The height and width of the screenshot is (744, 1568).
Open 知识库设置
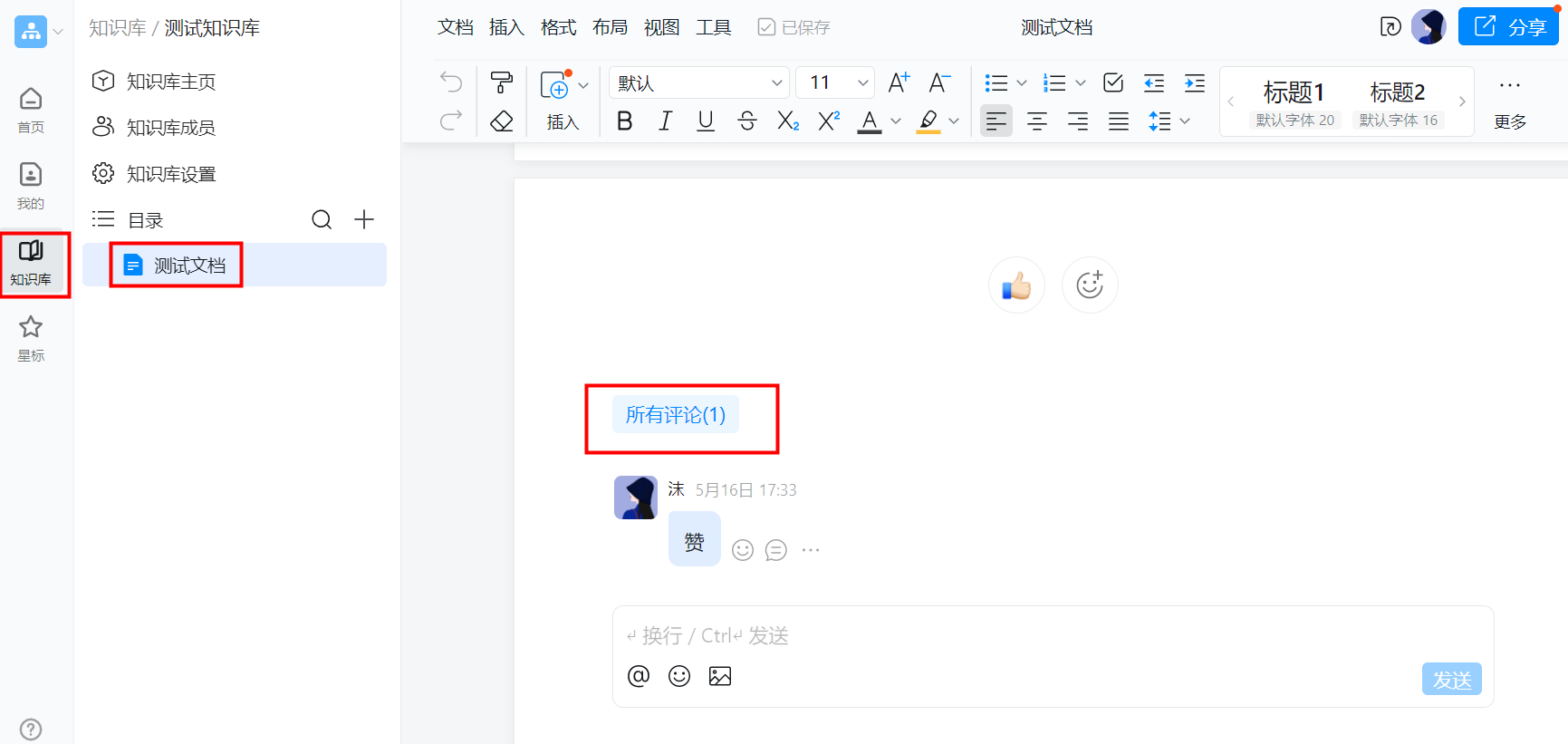pyautogui.click(x=154, y=174)
